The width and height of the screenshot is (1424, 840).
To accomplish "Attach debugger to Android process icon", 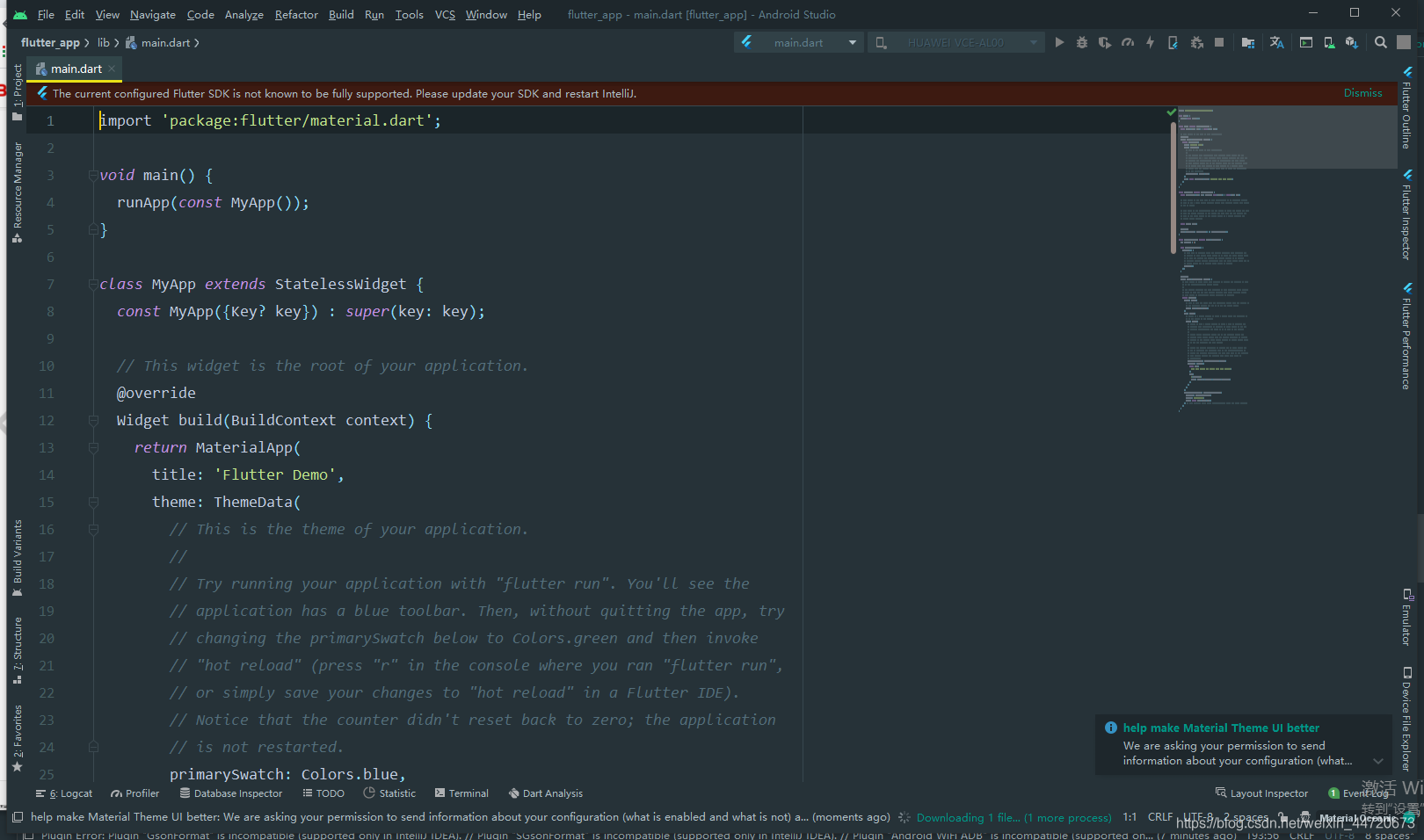I will (x=1196, y=42).
